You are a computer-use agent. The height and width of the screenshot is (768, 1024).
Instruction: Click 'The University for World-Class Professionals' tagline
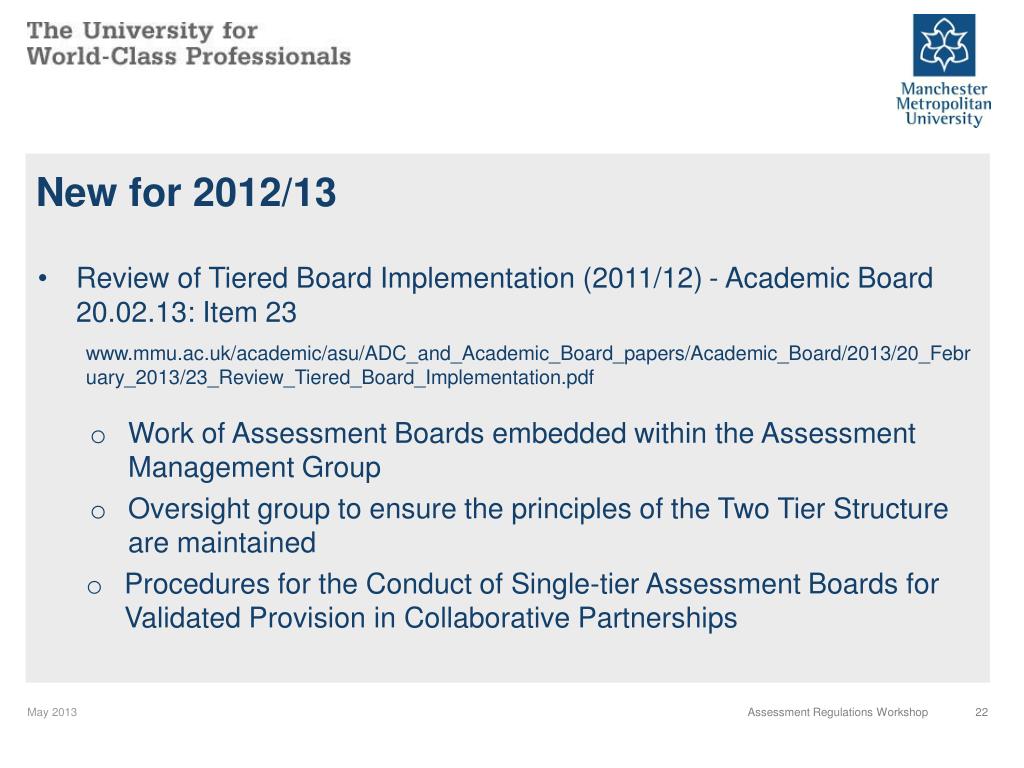click(189, 44)
